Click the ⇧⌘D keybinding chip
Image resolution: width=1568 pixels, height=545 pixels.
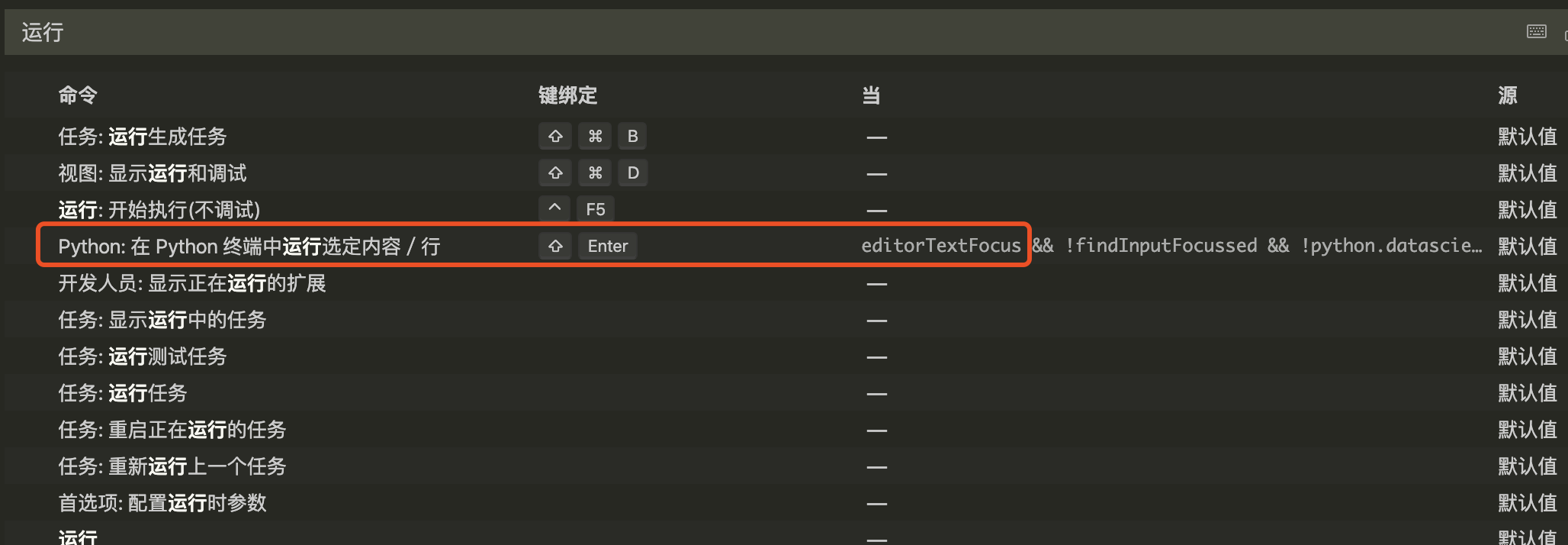594,173
